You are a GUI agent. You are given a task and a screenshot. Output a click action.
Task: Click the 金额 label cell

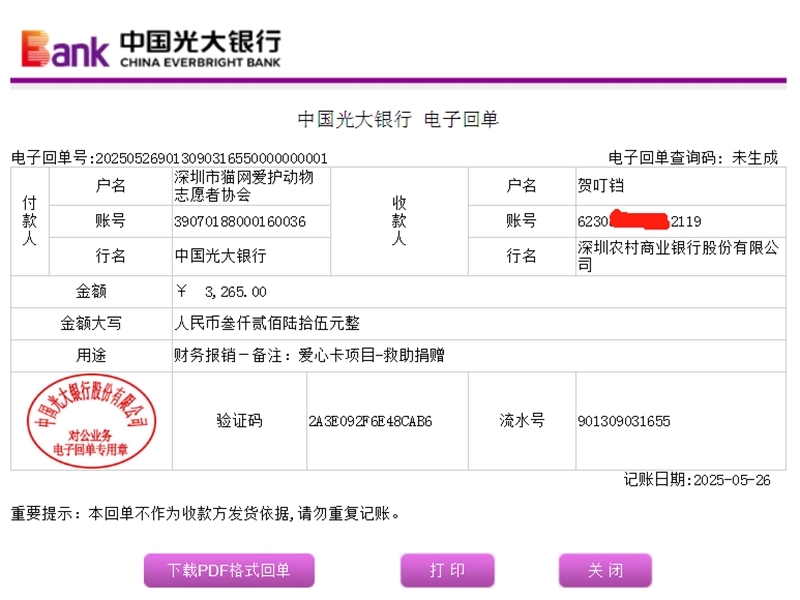91,292
